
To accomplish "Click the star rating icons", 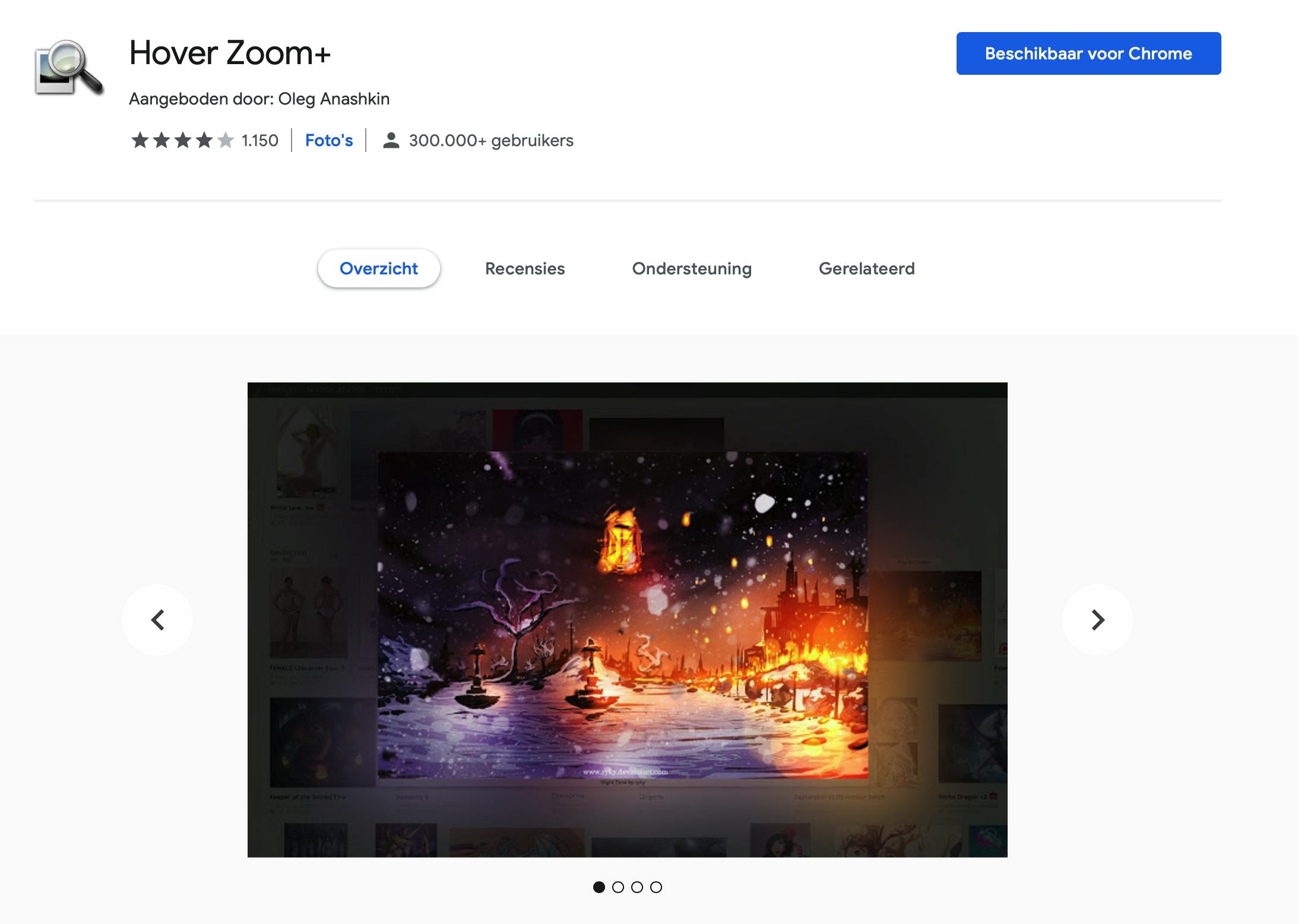I will [x=182, y=141].
